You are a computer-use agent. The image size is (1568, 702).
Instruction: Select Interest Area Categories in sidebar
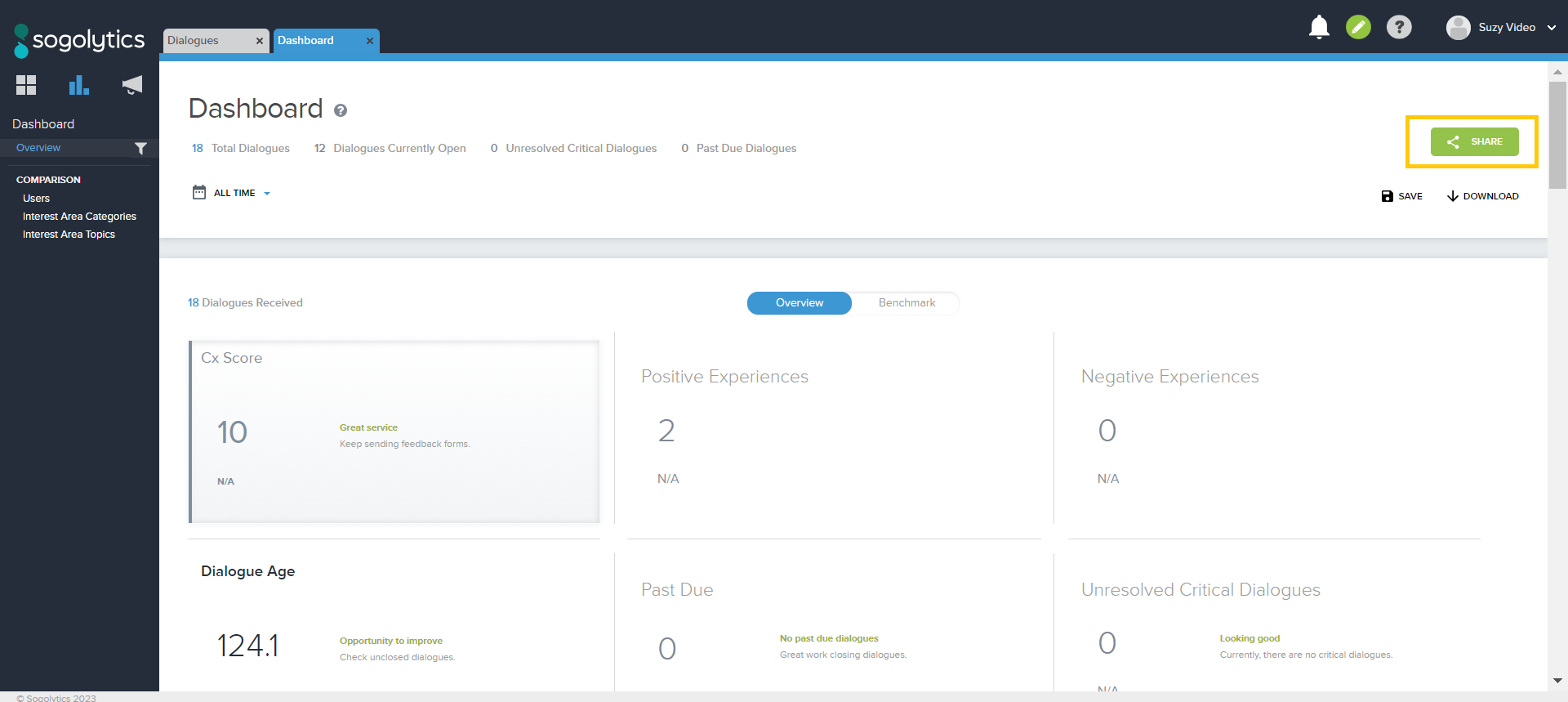coord(79,217)
